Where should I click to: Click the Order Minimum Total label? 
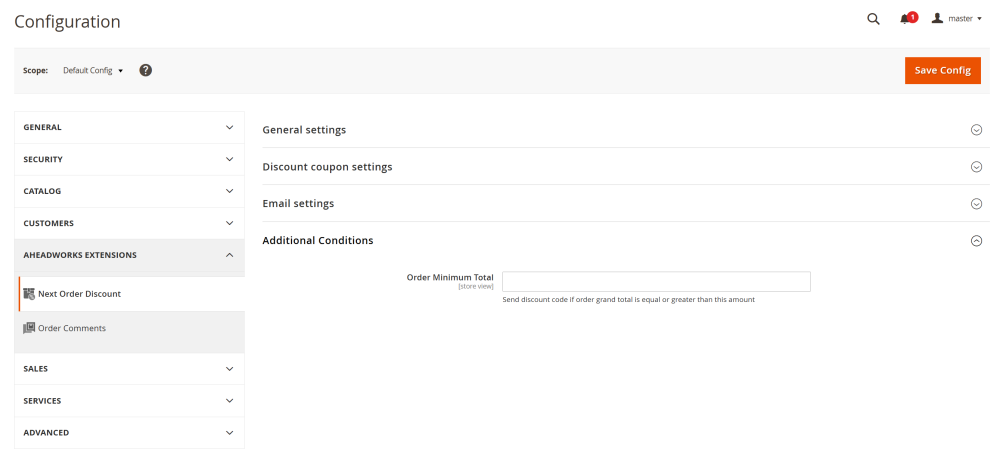[x=450, y=278]
